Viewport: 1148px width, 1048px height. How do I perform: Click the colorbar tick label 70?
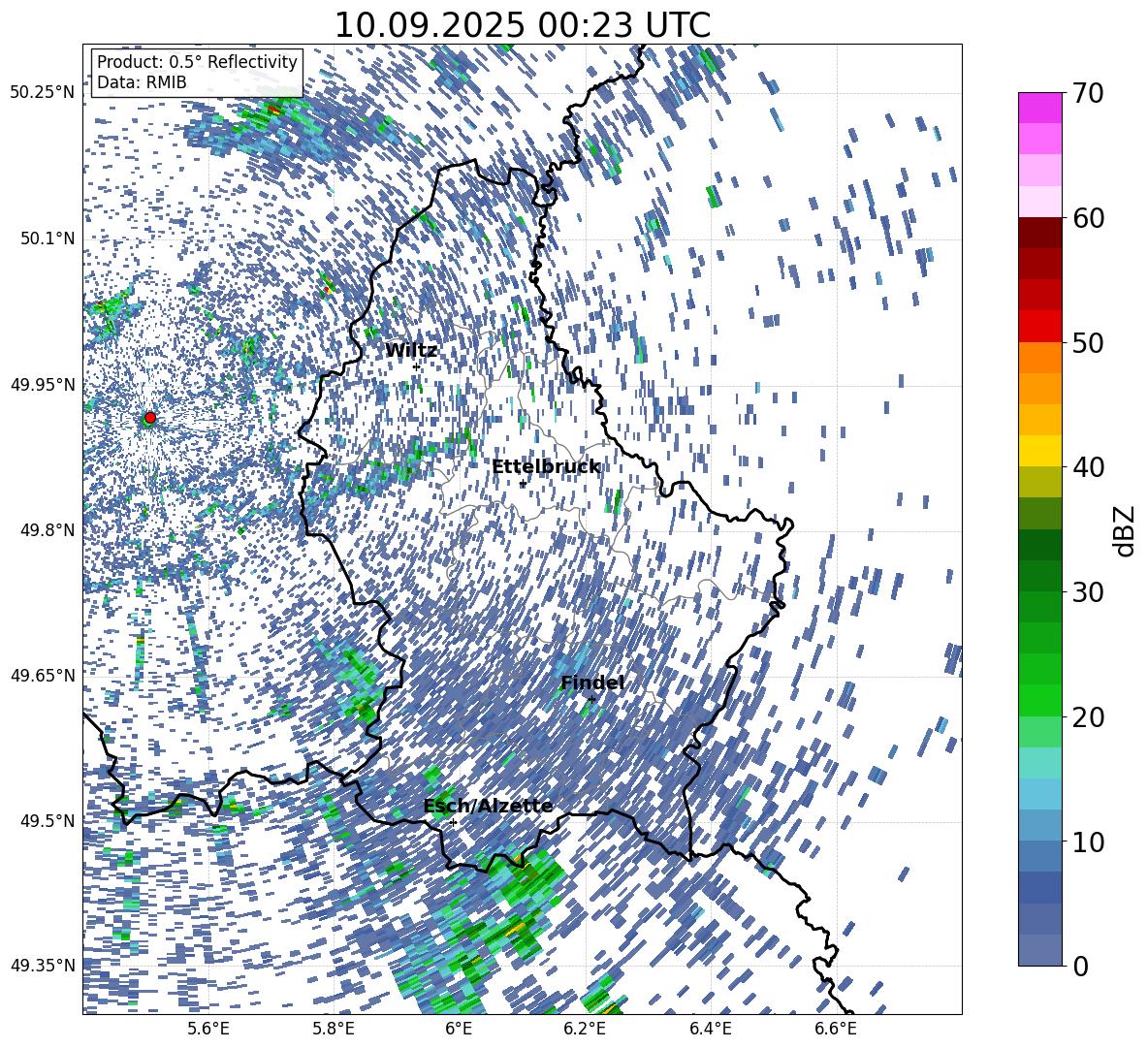click(x=1089, y=93)
